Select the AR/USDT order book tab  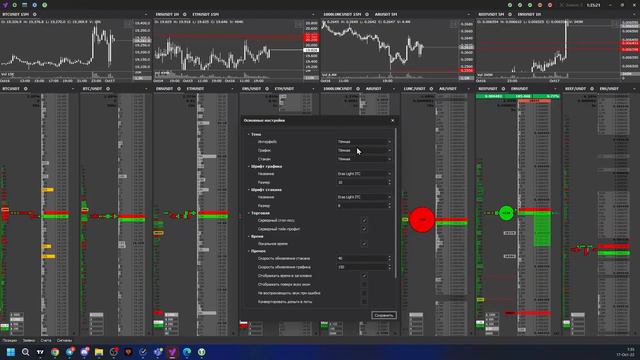pos(448,89)
